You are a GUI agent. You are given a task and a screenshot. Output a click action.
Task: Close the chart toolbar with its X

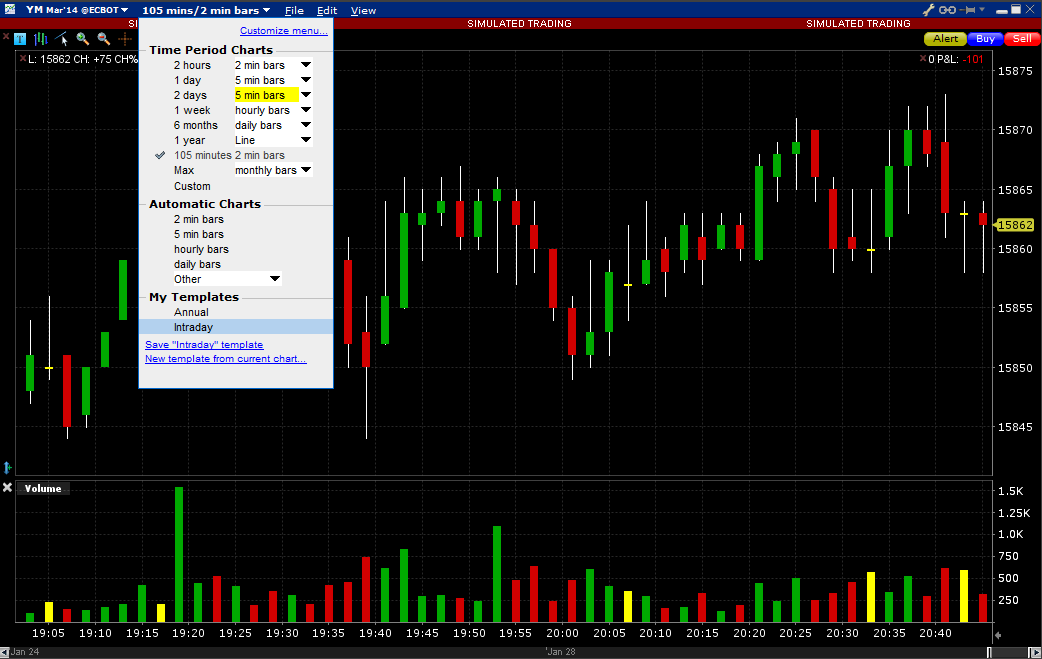pos(5,35)
